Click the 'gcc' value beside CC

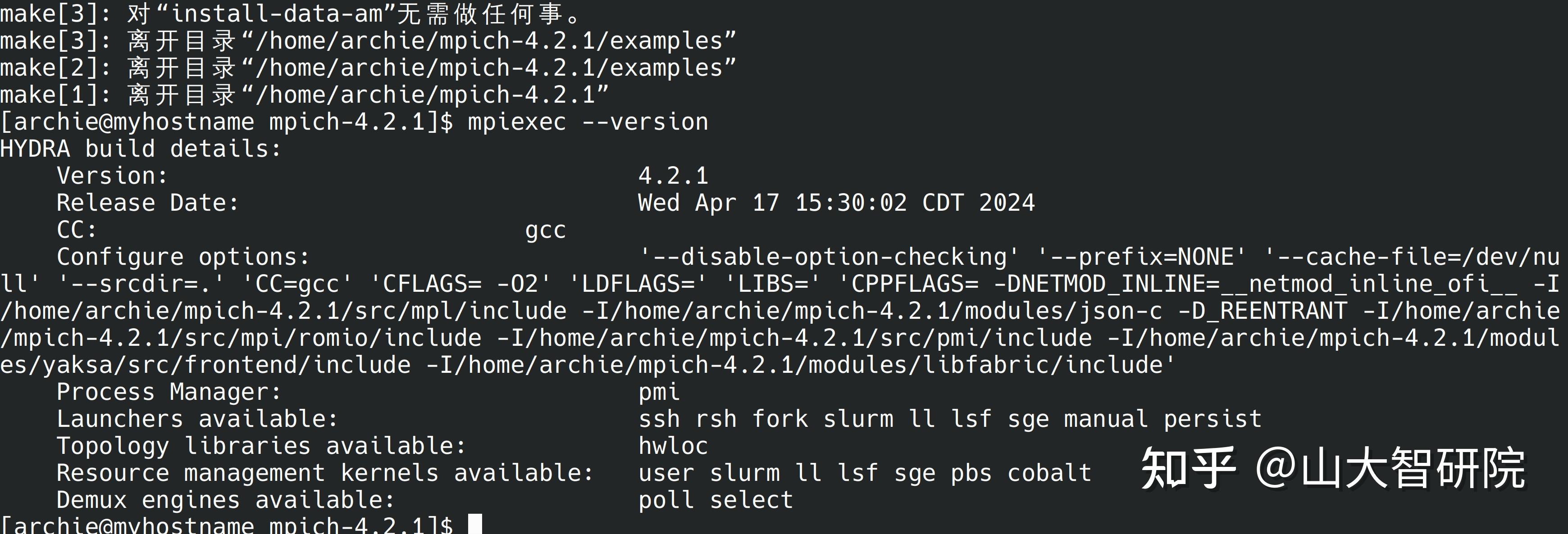(x=545, y=231)
